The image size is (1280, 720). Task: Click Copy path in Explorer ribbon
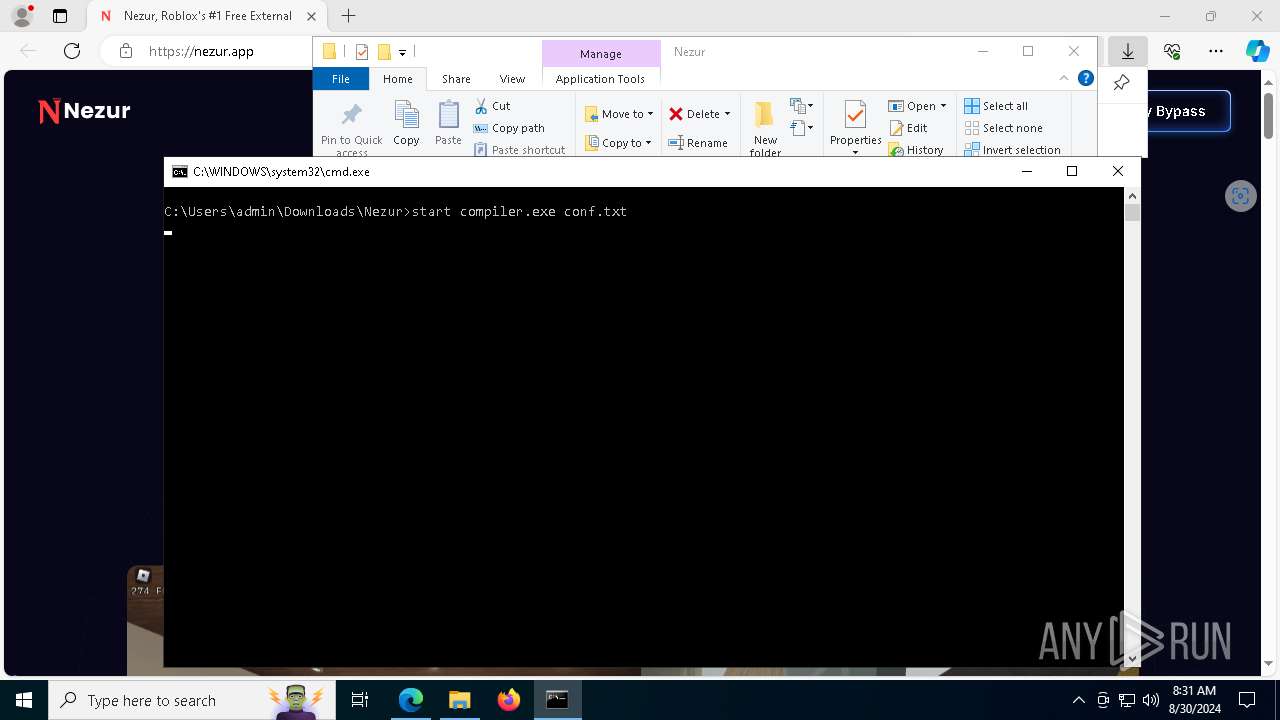[509, 128]
